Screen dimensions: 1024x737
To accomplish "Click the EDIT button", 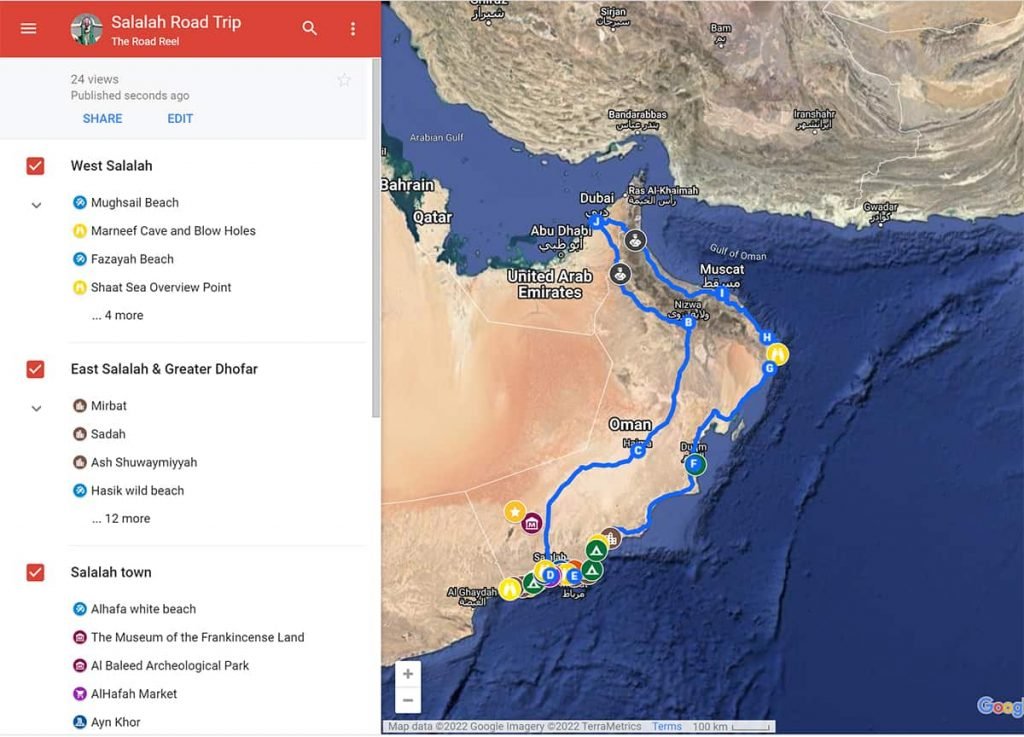I will click(180, 118).
